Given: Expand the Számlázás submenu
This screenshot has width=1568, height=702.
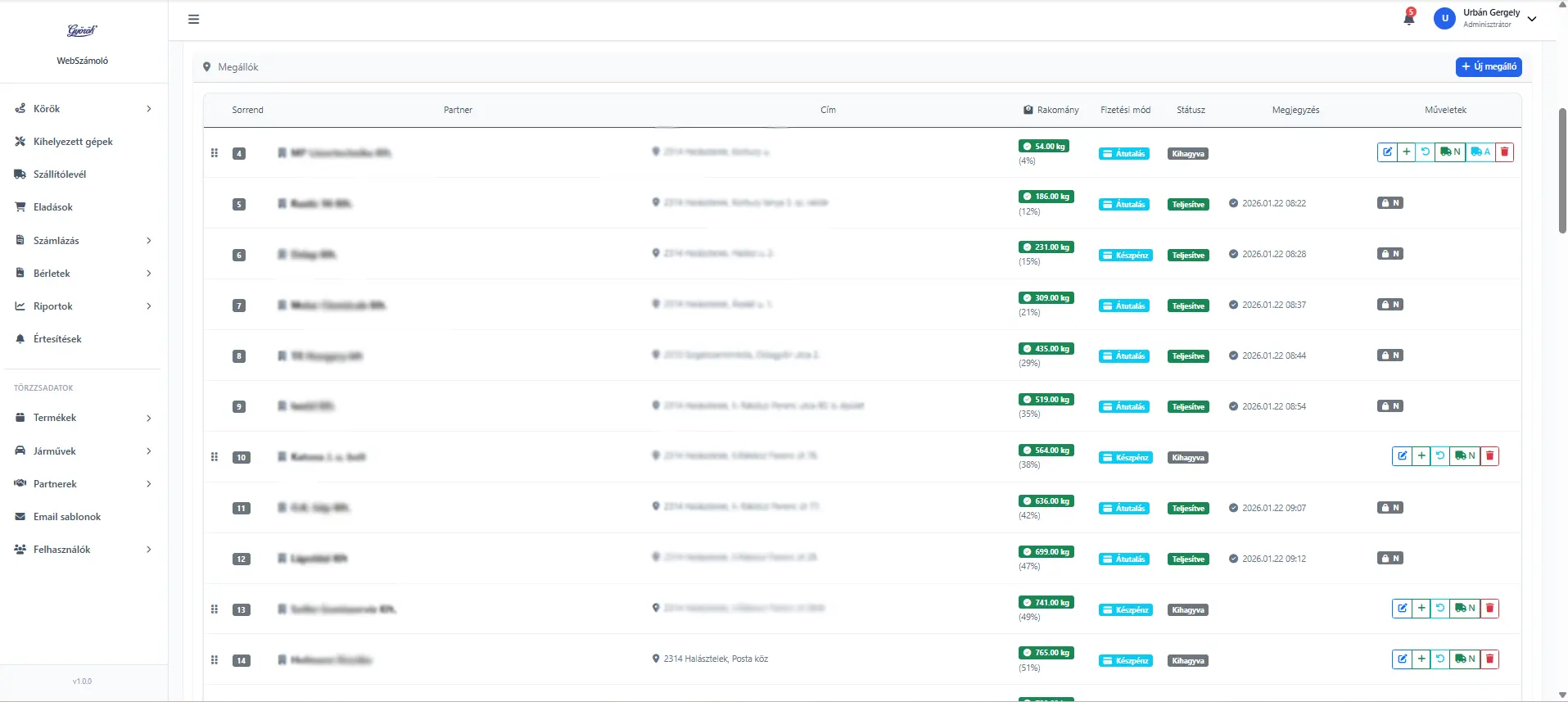Looking at the screenshot, I should click(x=84, y=241).
